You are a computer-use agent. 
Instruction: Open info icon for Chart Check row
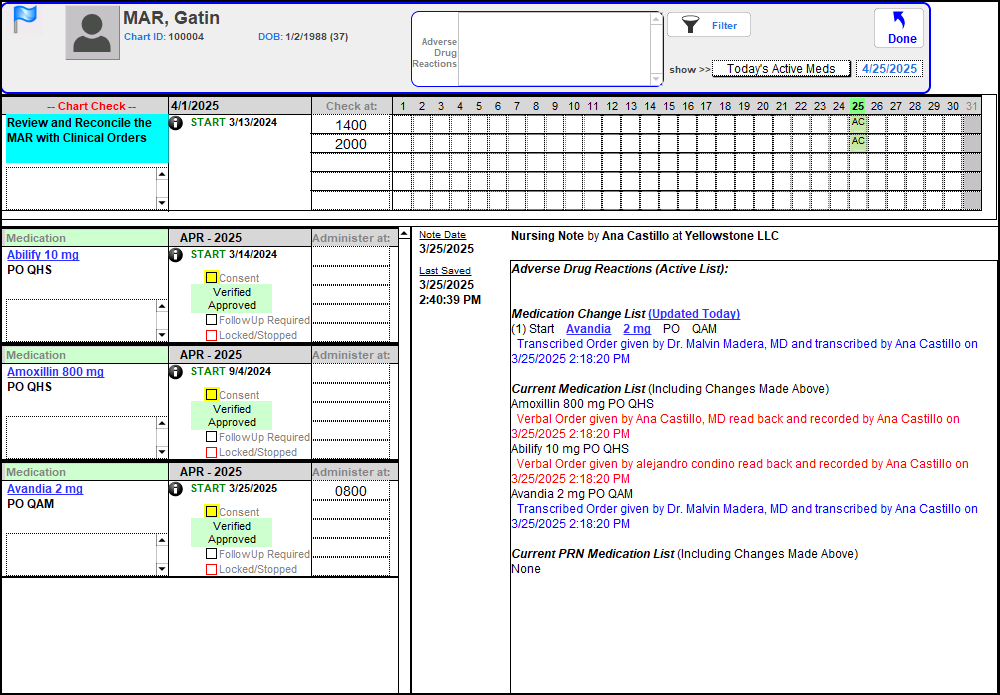click(176, 123)
